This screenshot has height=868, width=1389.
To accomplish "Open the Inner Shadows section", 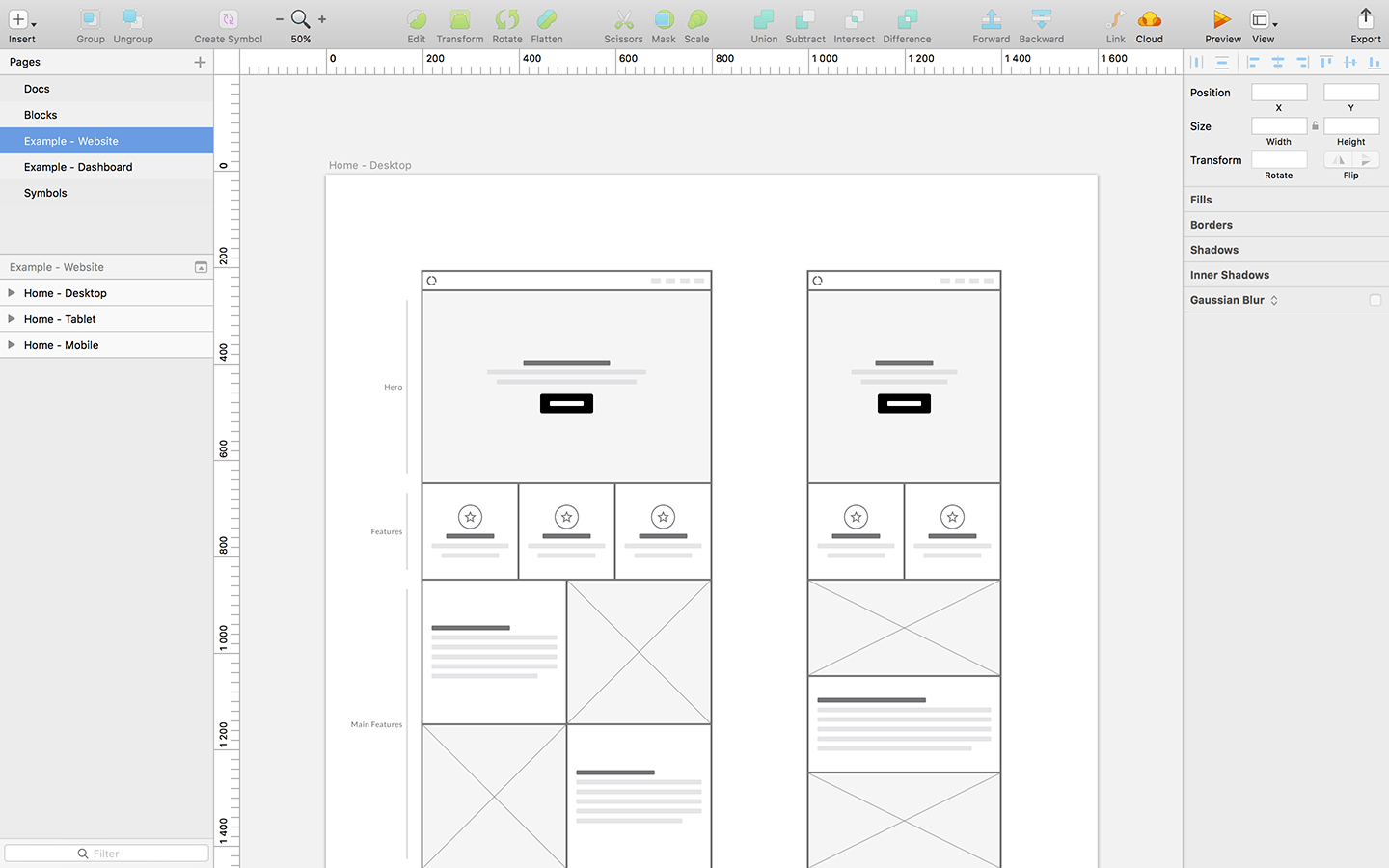I will point(1286,275).
